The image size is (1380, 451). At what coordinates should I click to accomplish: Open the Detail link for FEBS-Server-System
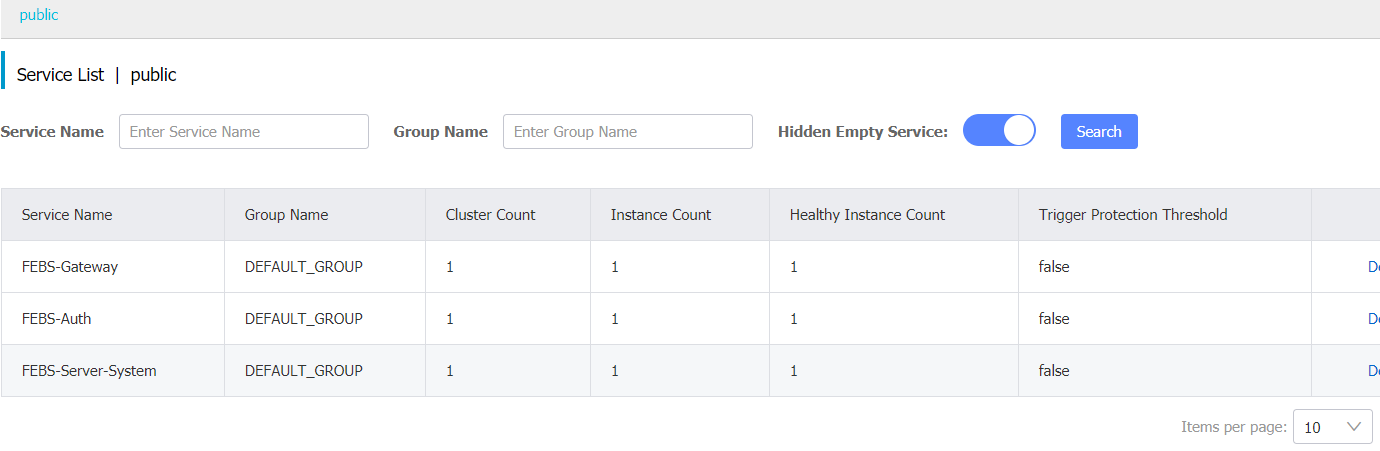coord(1373,371)
